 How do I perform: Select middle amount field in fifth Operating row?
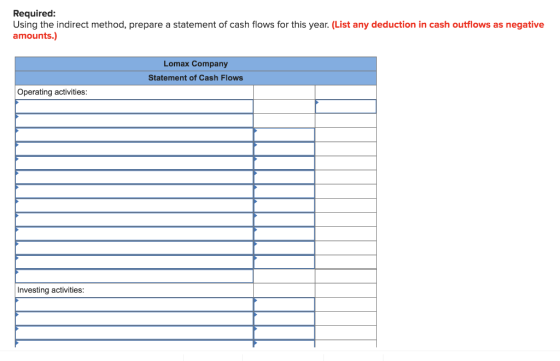point(284,163)
